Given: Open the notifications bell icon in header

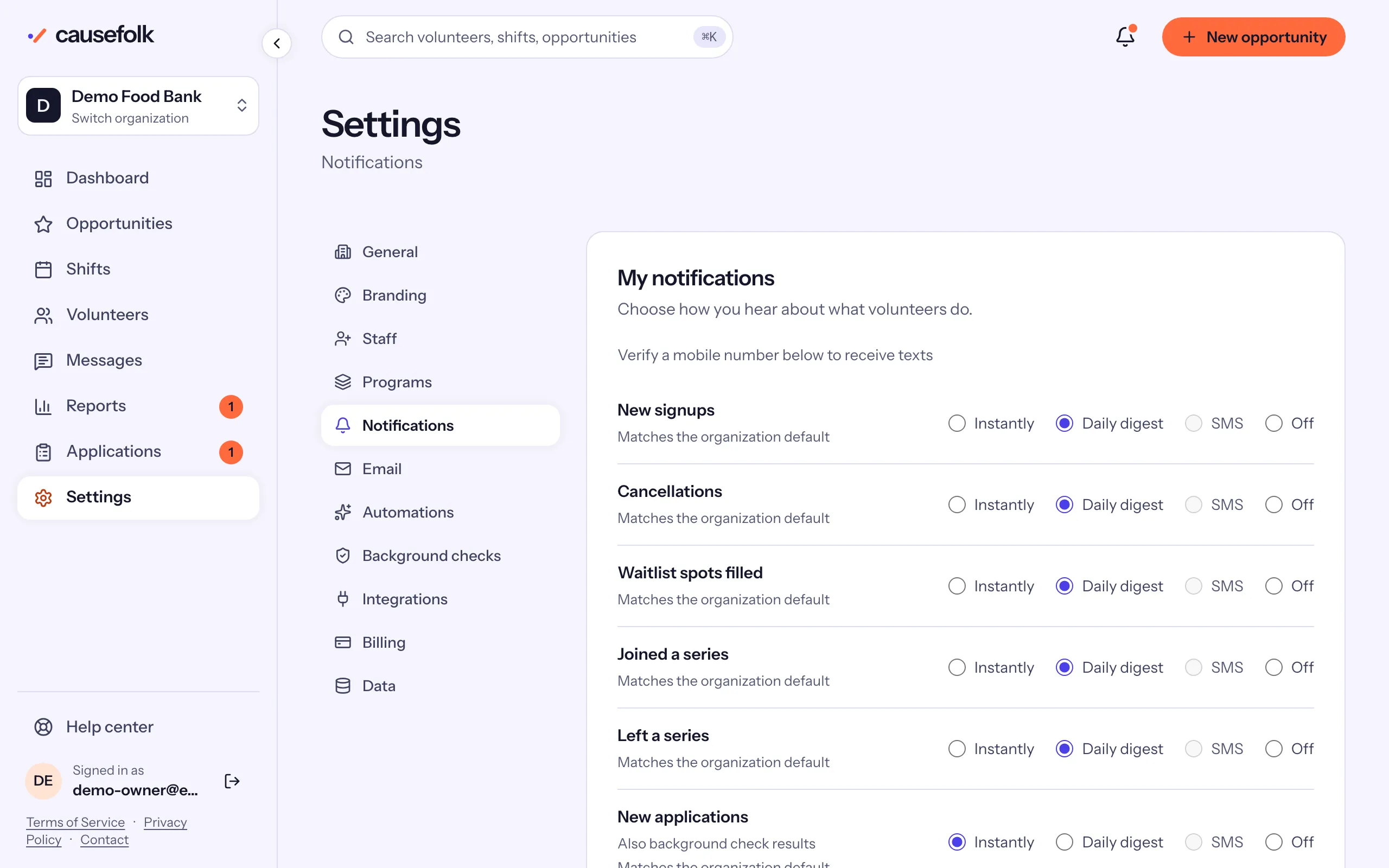Looking at the screenshot, I should pyautogui.click(x=1125, y=37).
